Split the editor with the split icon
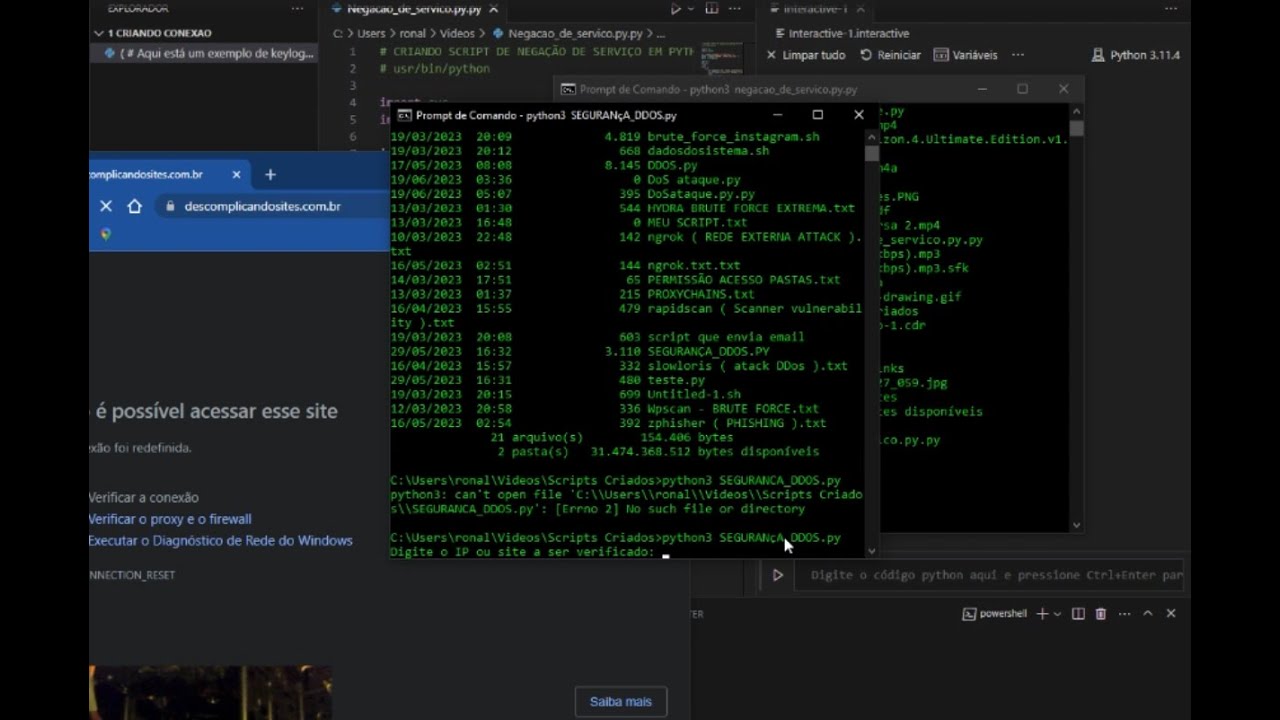Viewport: 1280px width, 720px height. coord(711,9)
